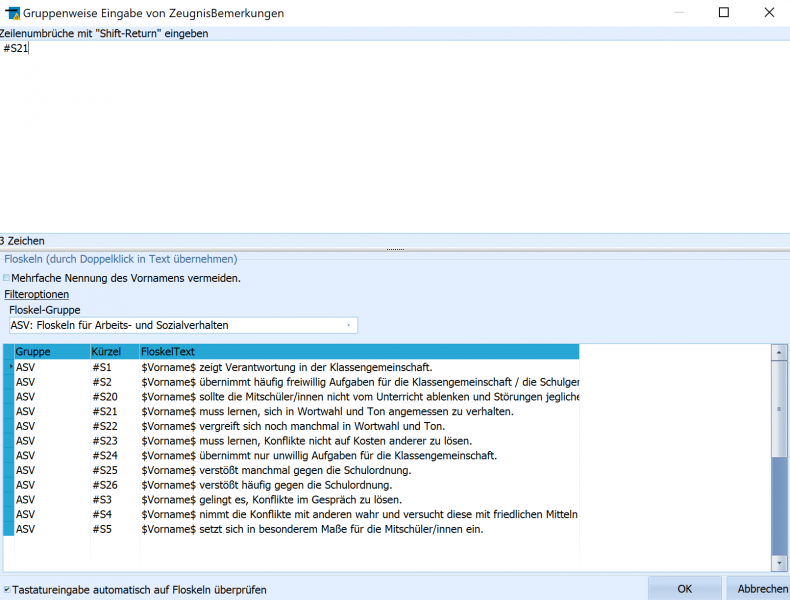Click inside the remarks text area containing #S21
The width and height of the screenshot is (790, 600).
point(395,136)
